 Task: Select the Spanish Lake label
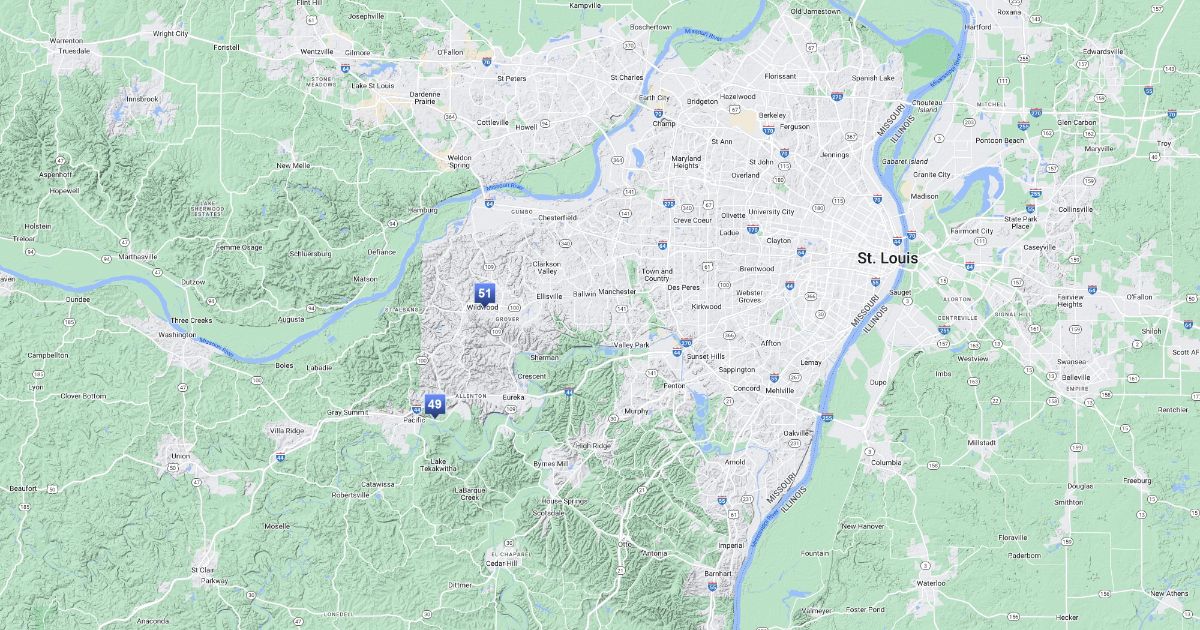coord(873,77)
